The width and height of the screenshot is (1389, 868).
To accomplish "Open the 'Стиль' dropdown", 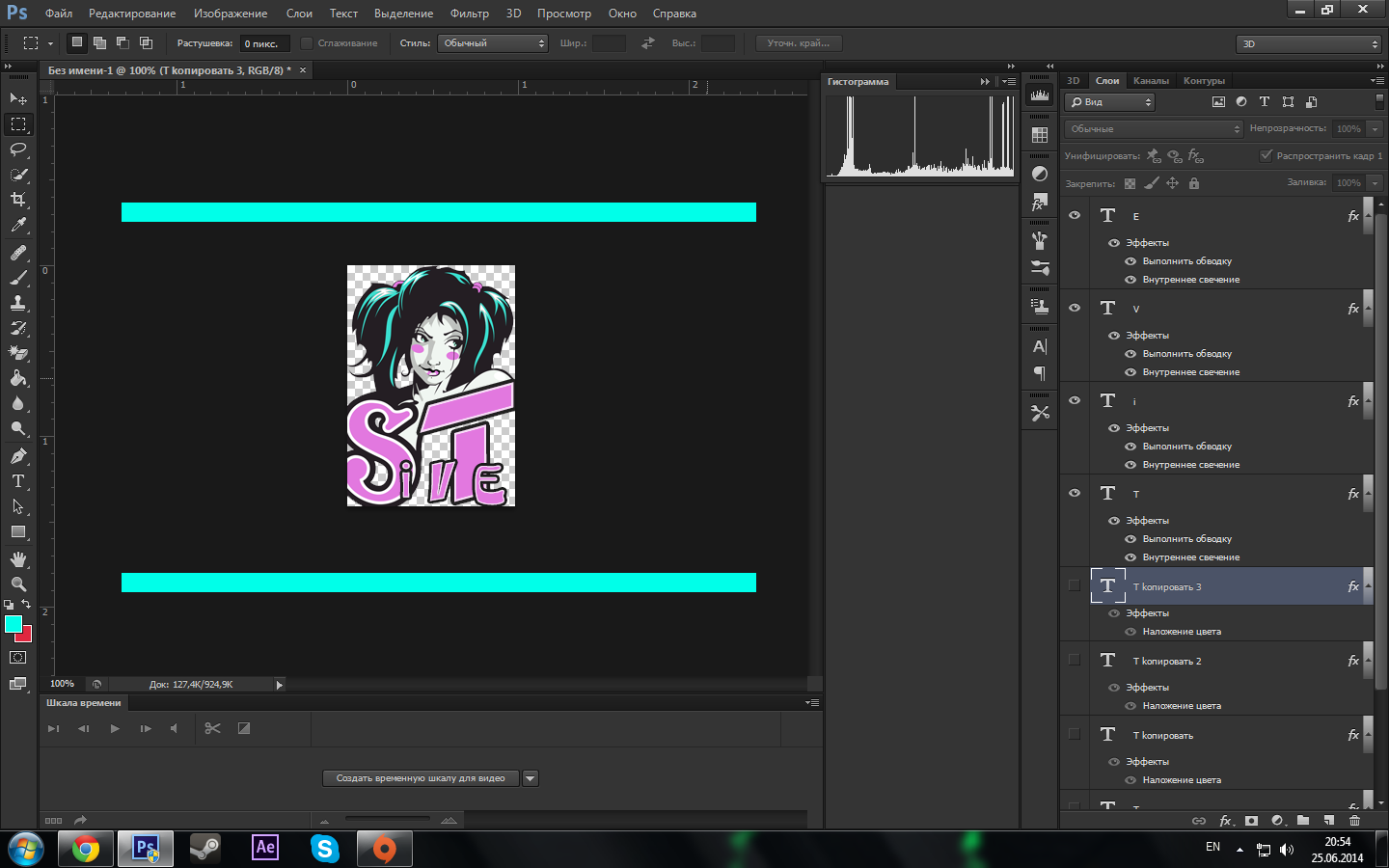I will click(493, 43).
